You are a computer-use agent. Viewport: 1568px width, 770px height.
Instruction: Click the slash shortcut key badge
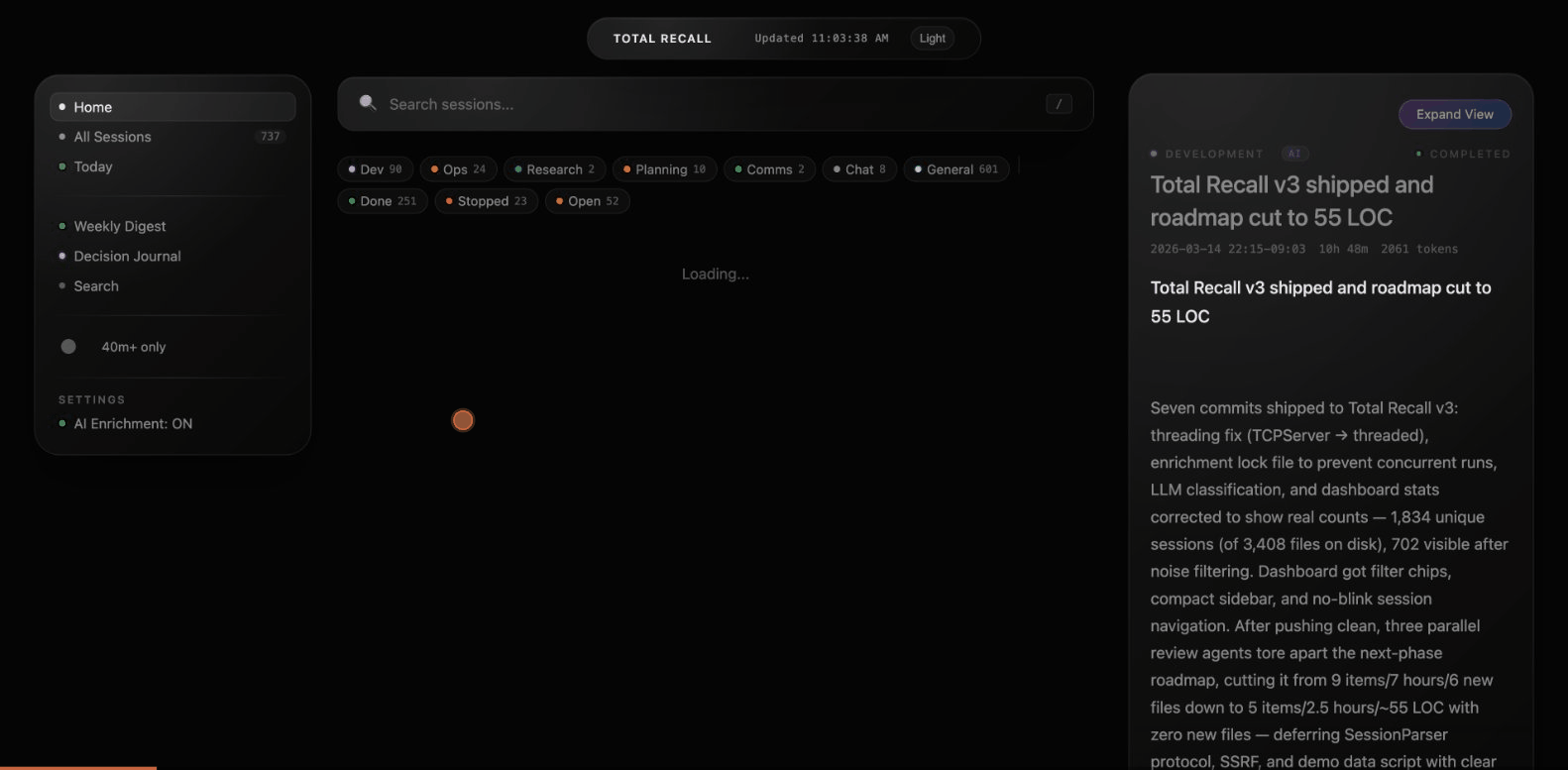click(1059, 104)
